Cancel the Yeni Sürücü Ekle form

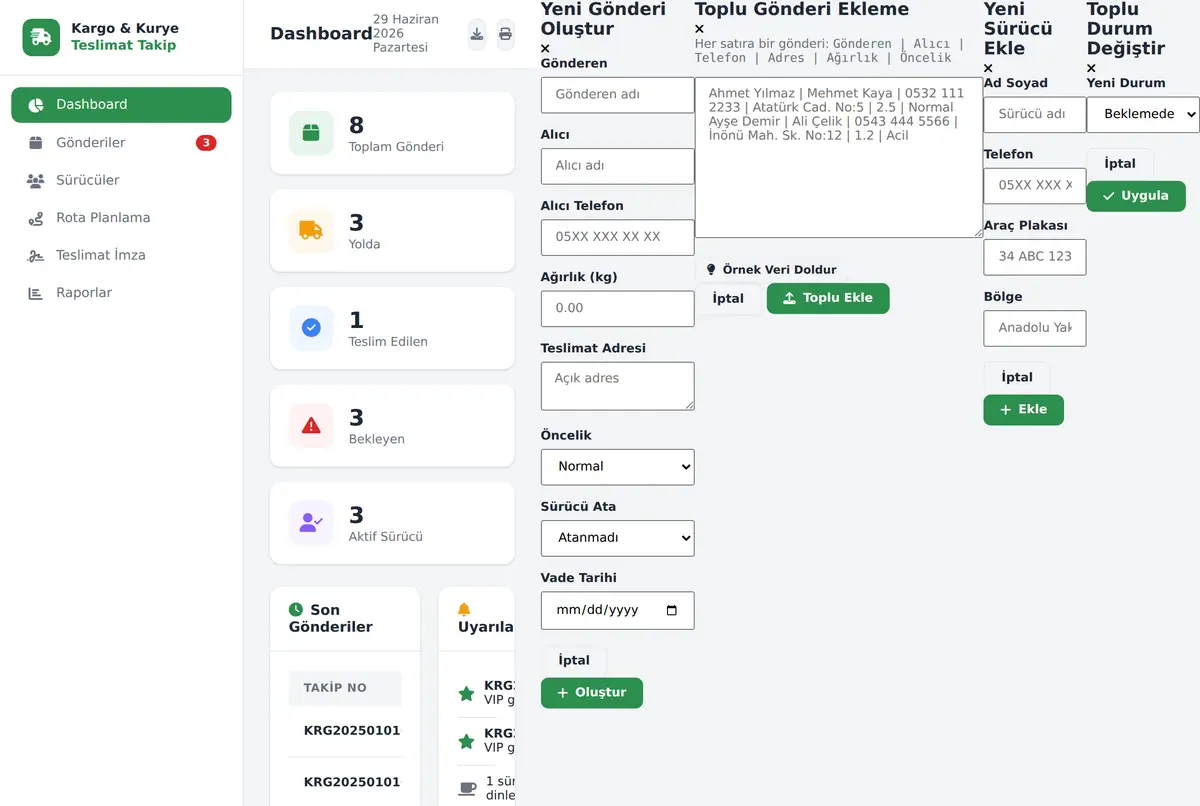1017,377
